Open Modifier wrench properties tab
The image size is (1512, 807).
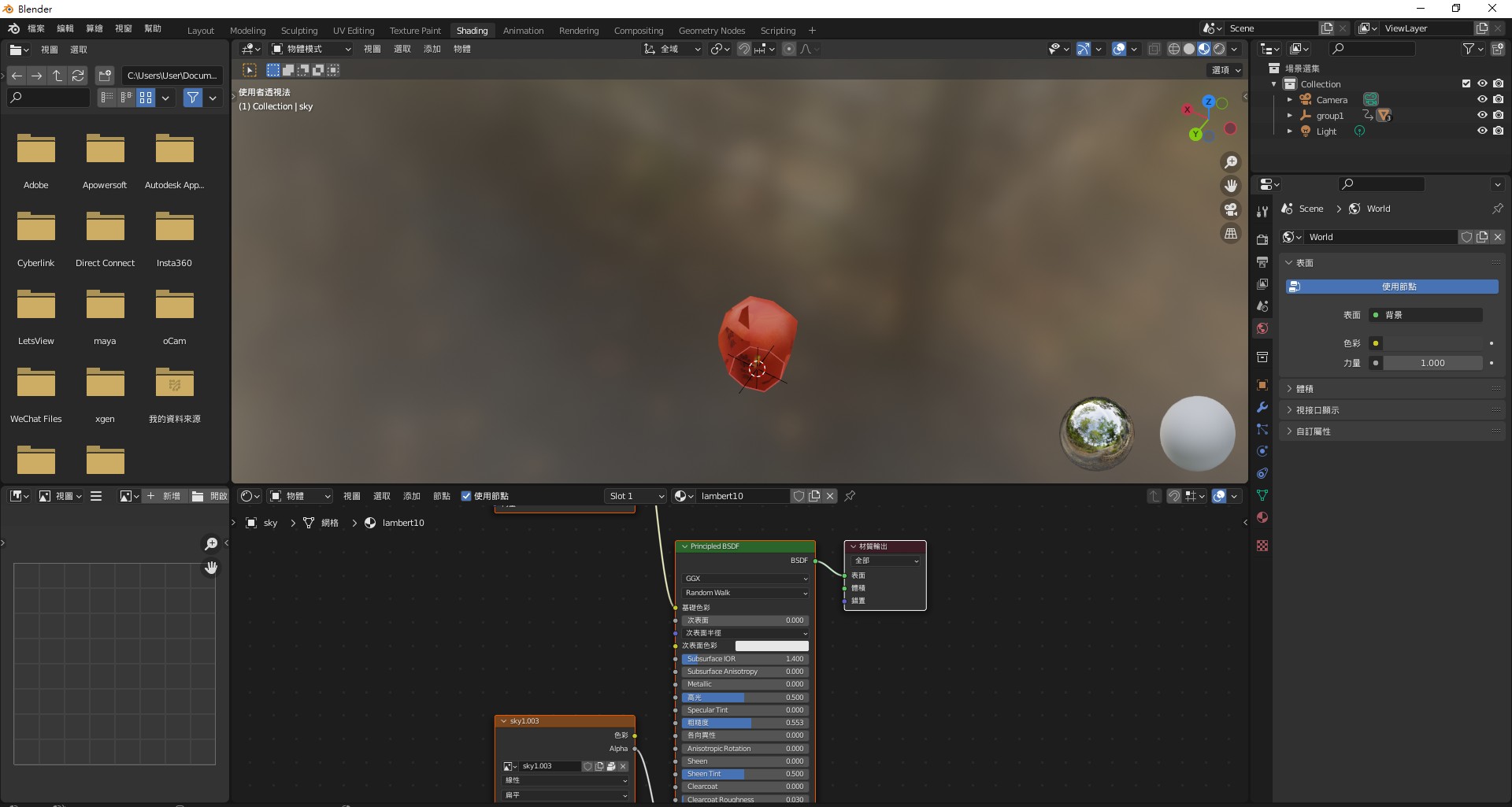(x=1262, y=407)
